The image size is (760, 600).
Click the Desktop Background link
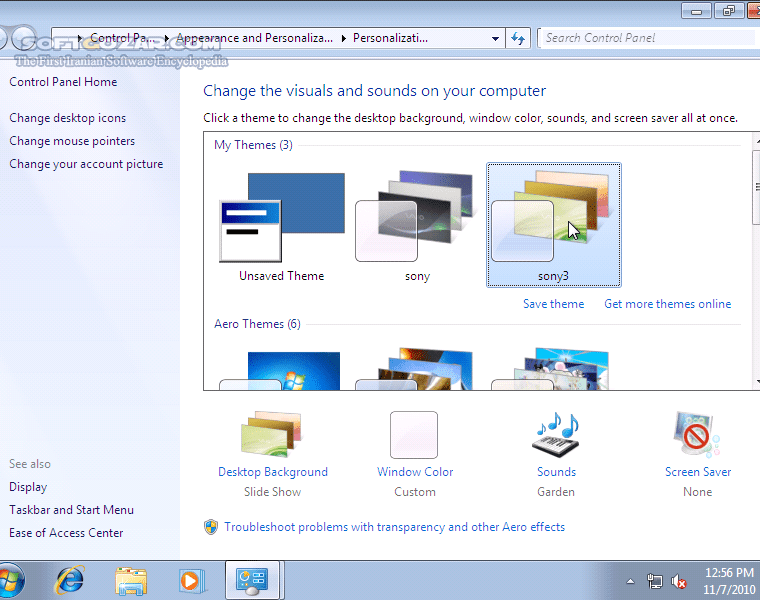coord(273,472)
